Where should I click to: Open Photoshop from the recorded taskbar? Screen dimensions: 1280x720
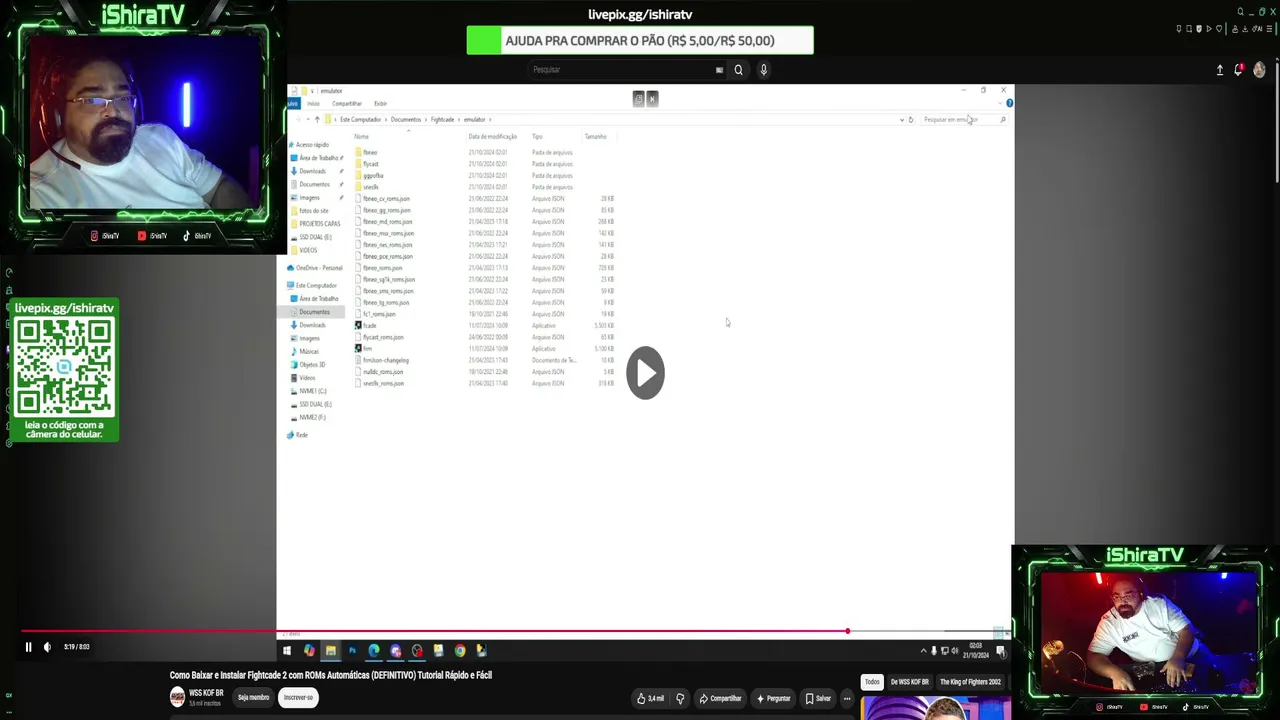tap(352, 651)
